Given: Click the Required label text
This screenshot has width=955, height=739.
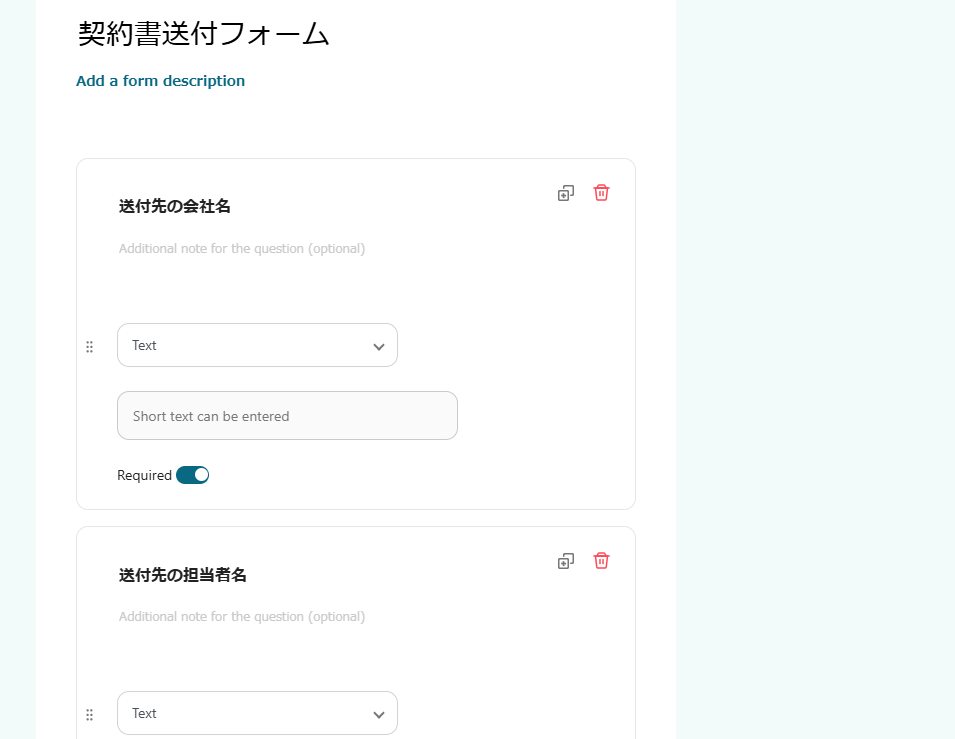Looking at the screenshot, I should point(146,474).
